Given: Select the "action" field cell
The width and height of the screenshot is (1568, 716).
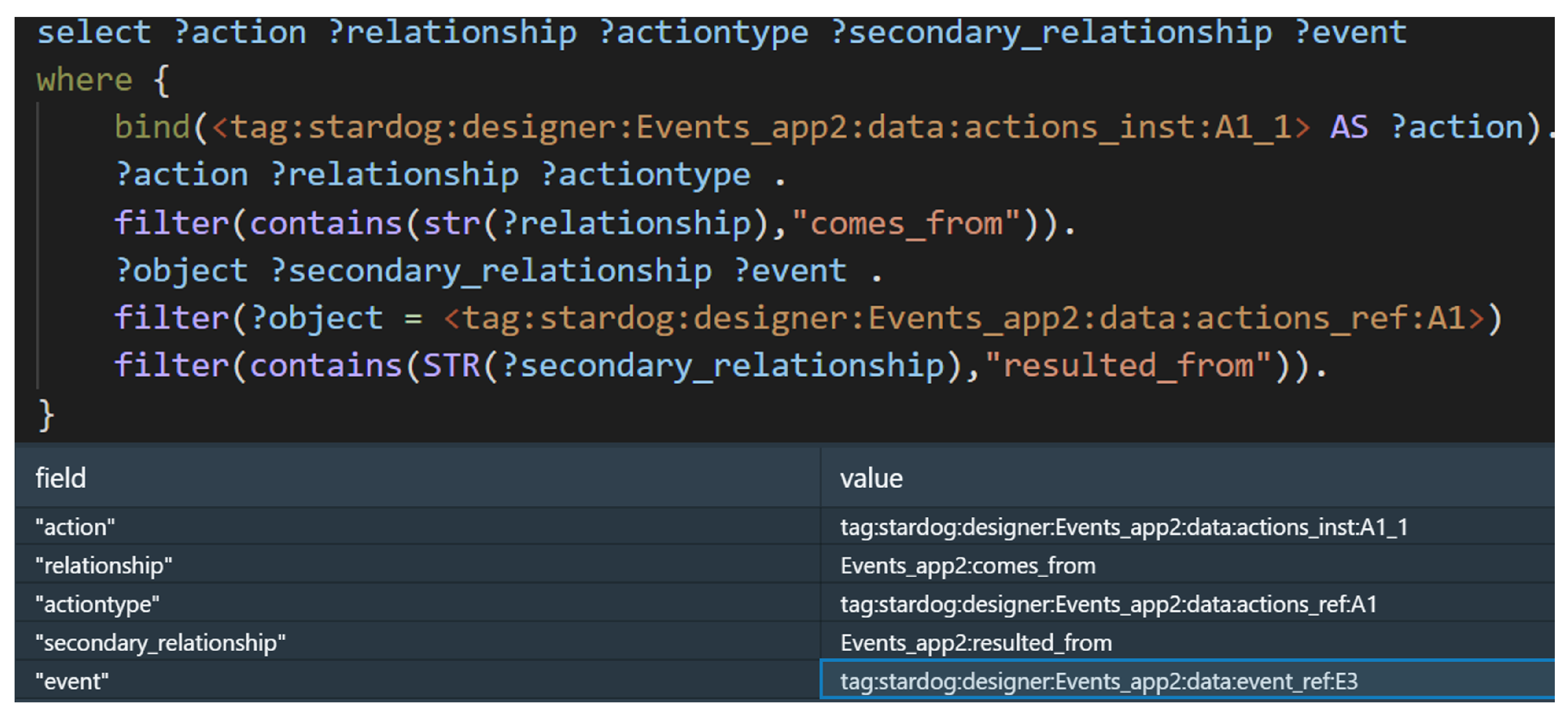Looking at the screenshot, I should pyautogui.click(x=75, y=527).
